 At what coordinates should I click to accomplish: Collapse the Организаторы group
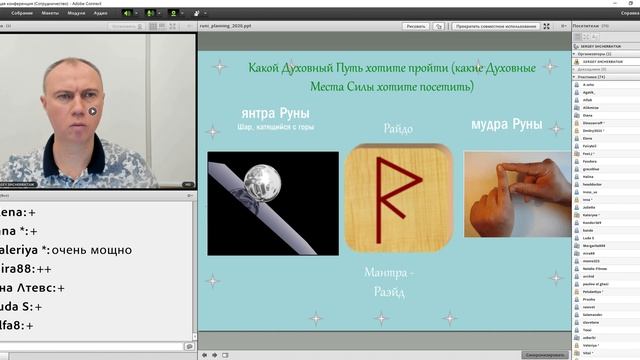tap(575, 54)
